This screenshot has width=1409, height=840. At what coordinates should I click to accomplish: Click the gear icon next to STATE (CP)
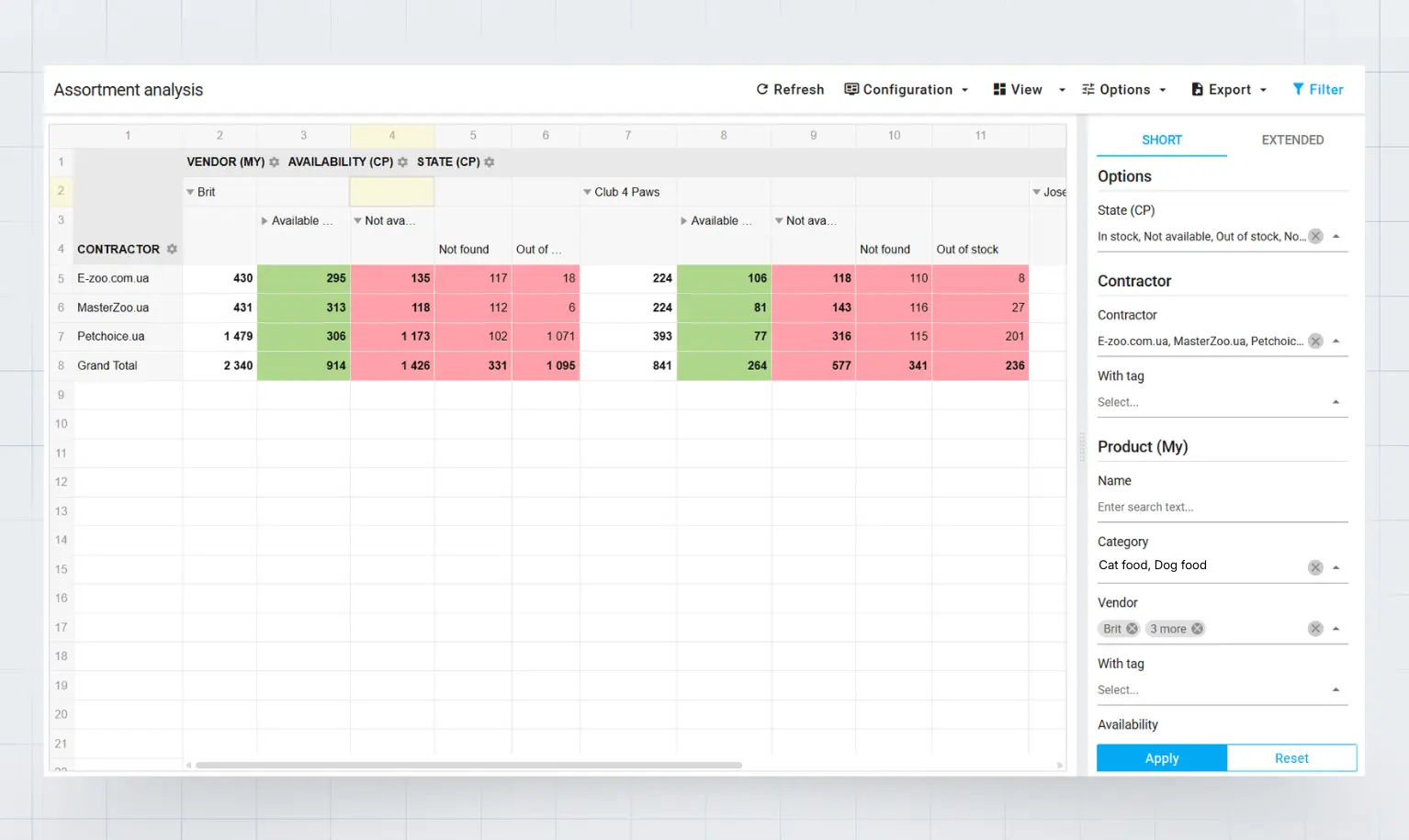(490, 162)
